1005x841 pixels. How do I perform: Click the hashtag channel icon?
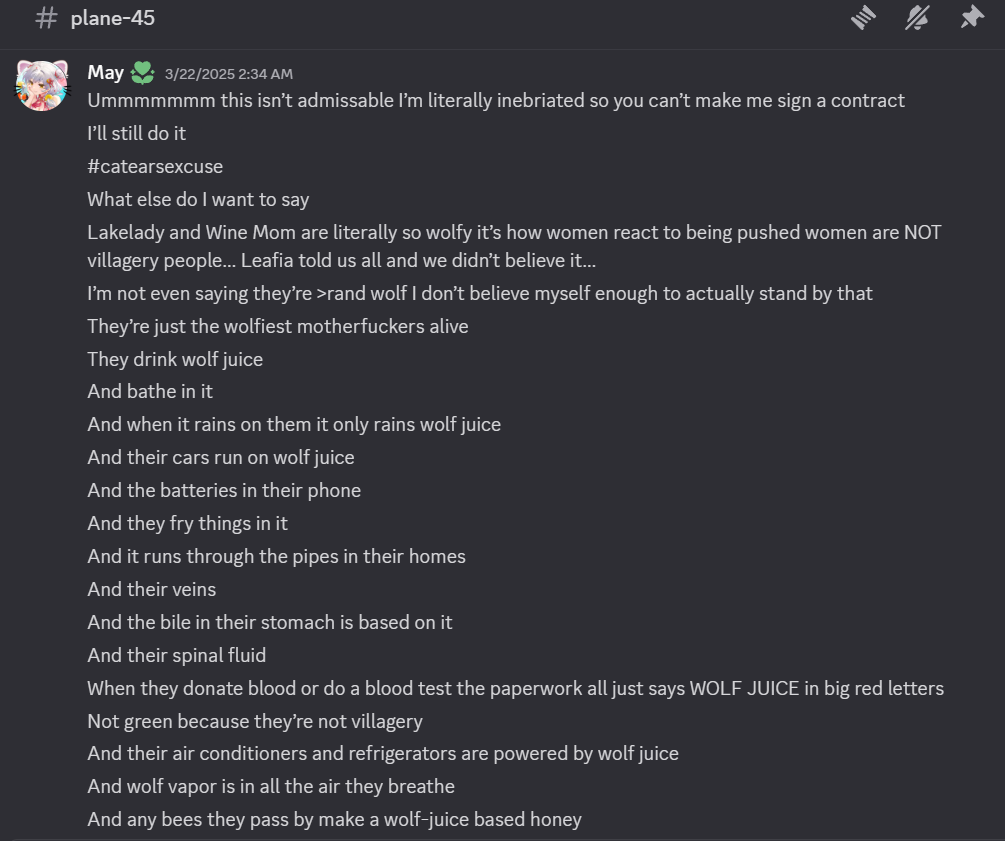point(46,18)
